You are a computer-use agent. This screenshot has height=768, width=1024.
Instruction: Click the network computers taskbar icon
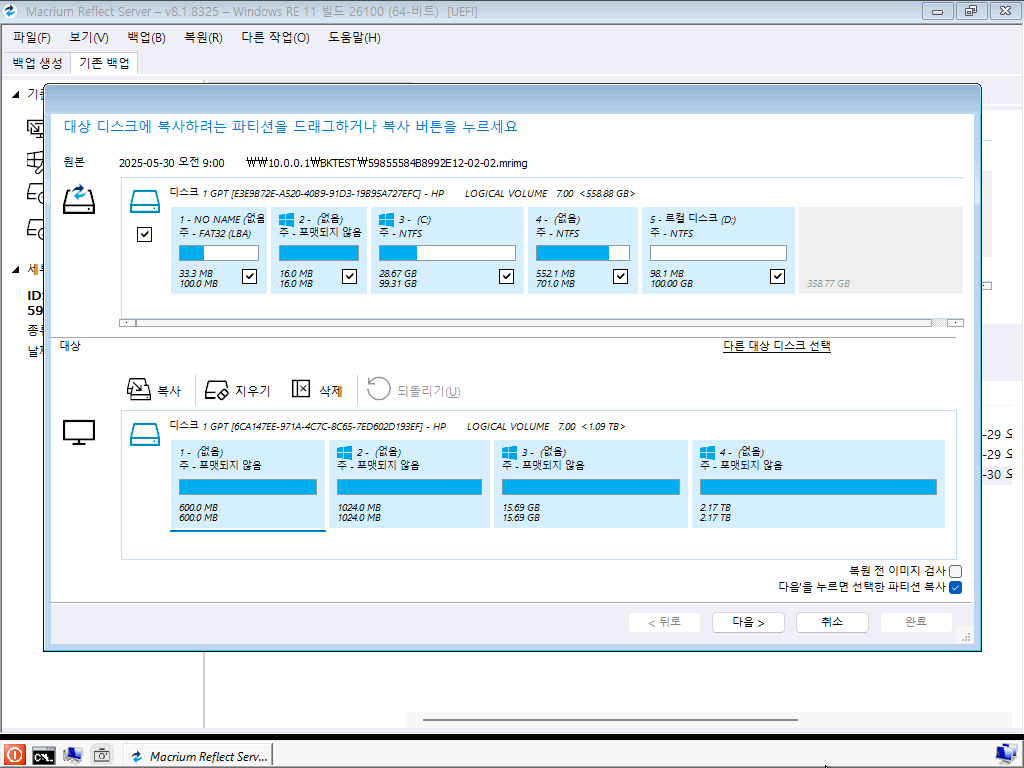(72, 756)
